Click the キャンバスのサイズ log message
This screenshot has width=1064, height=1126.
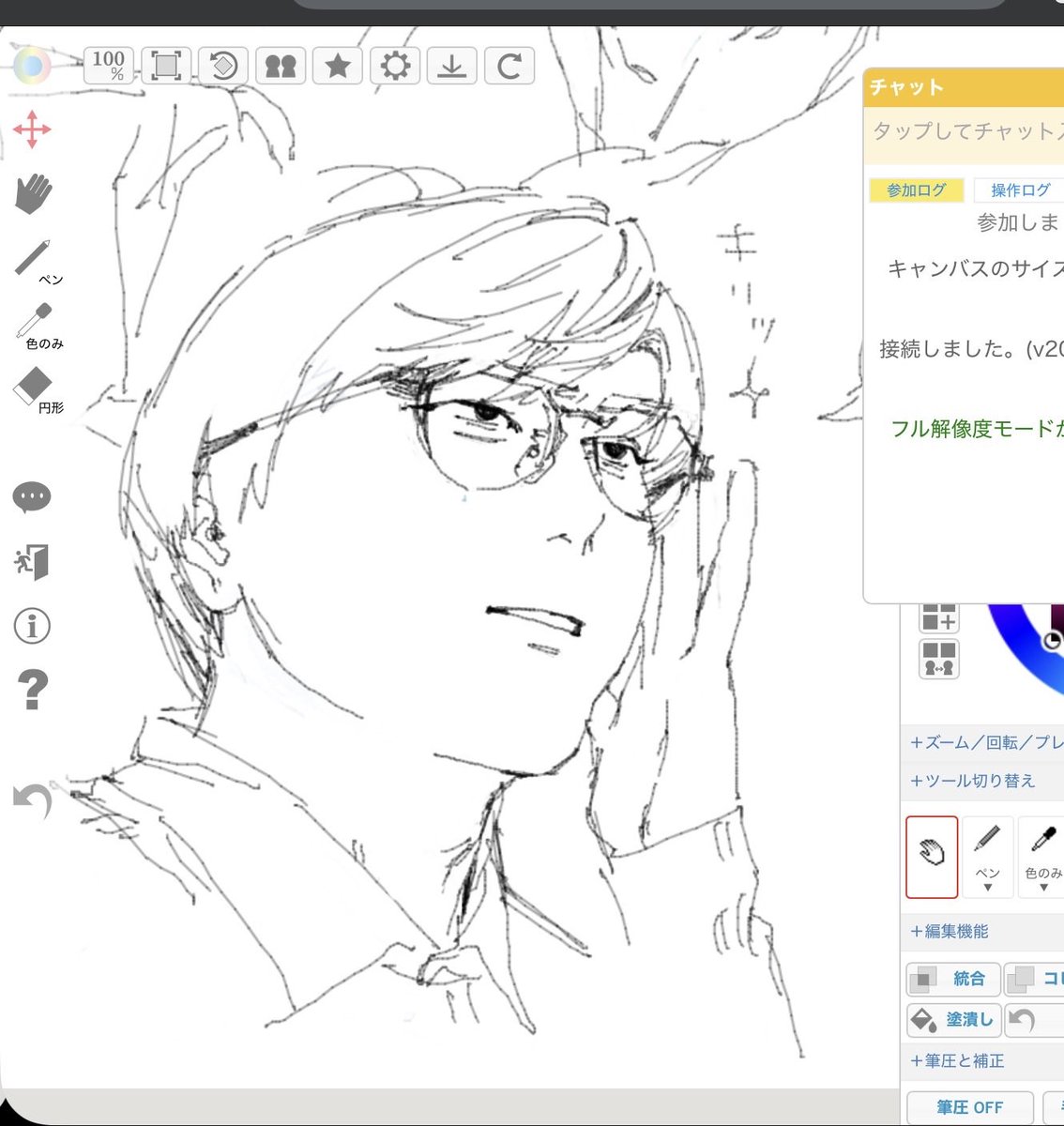pos(975,269)
